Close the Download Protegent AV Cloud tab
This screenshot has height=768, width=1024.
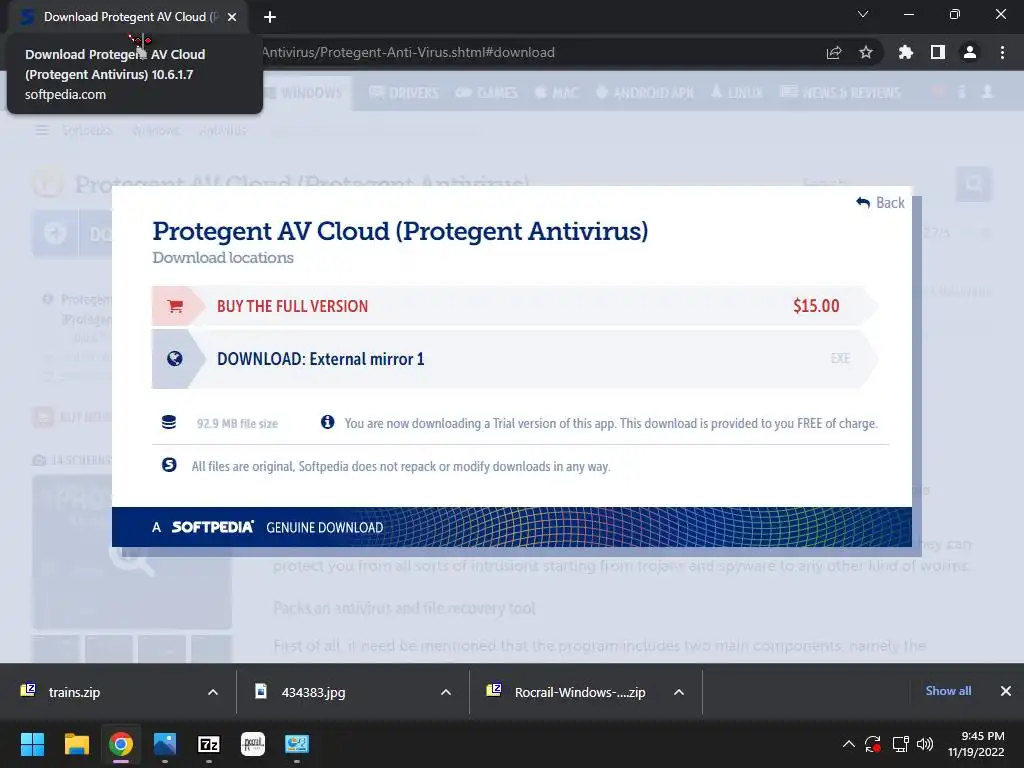click(x=232, y=17)
